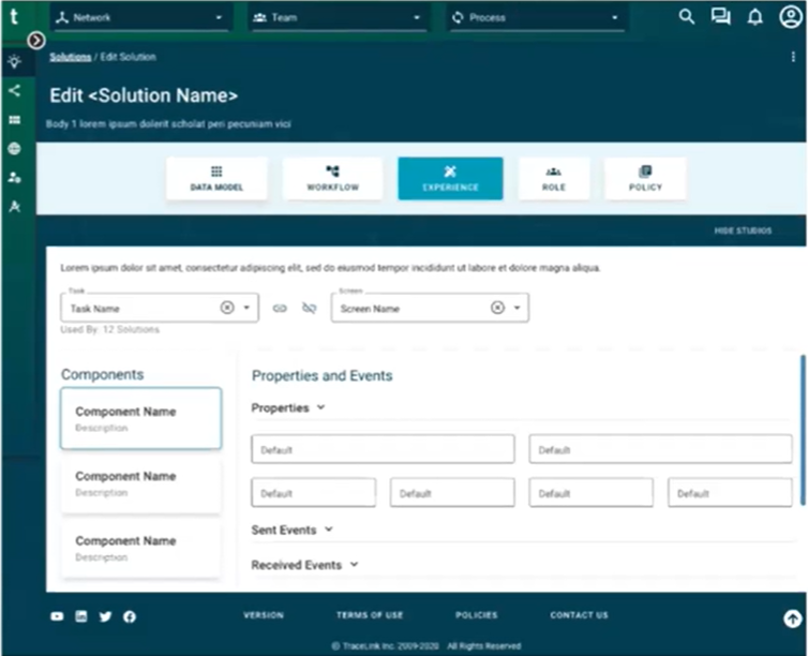The image size is (808, 656).
Task: Open the Version footer link
Action: (263, 615)
